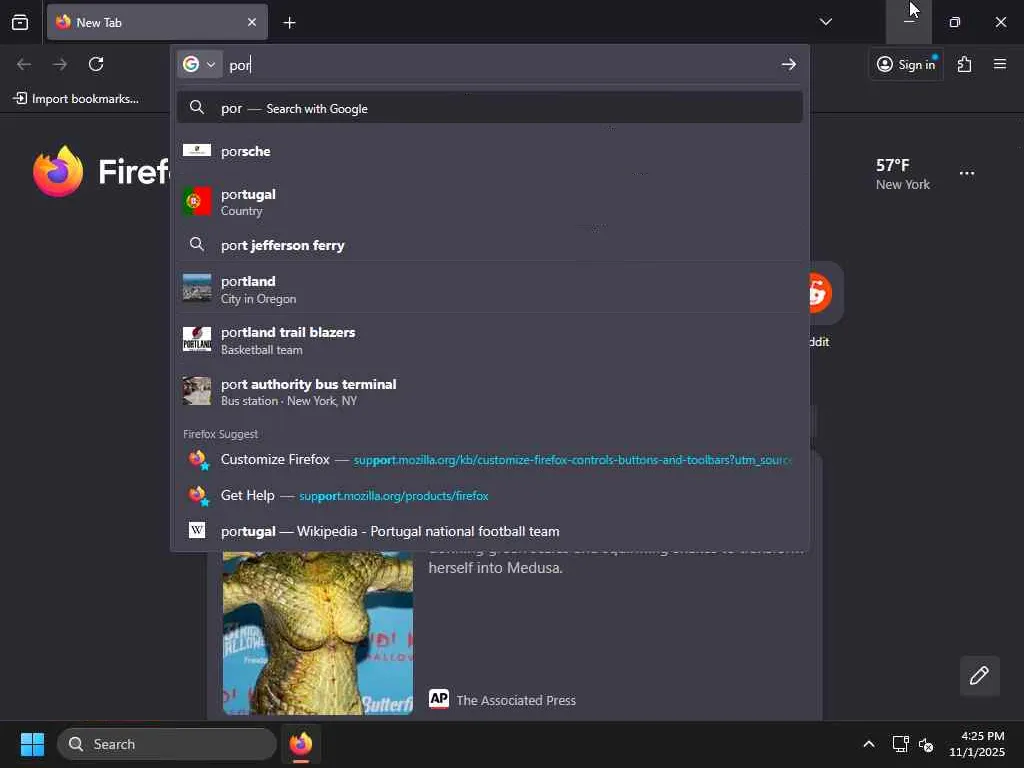1024x768 pixels.
Task: Open the Get Help support link
Action: (x=490, y=496)
